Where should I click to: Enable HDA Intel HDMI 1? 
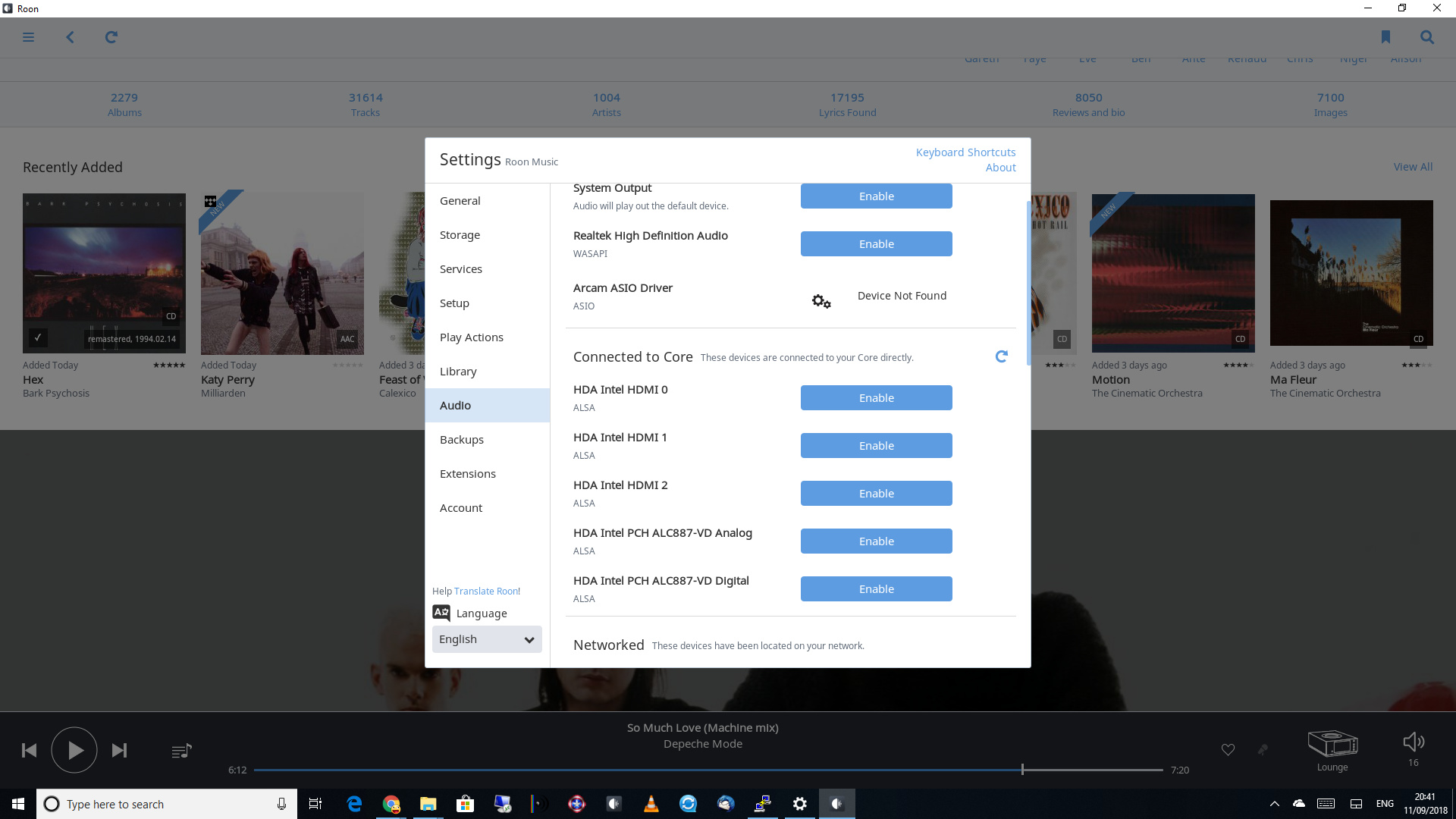(x=877, y=445)
